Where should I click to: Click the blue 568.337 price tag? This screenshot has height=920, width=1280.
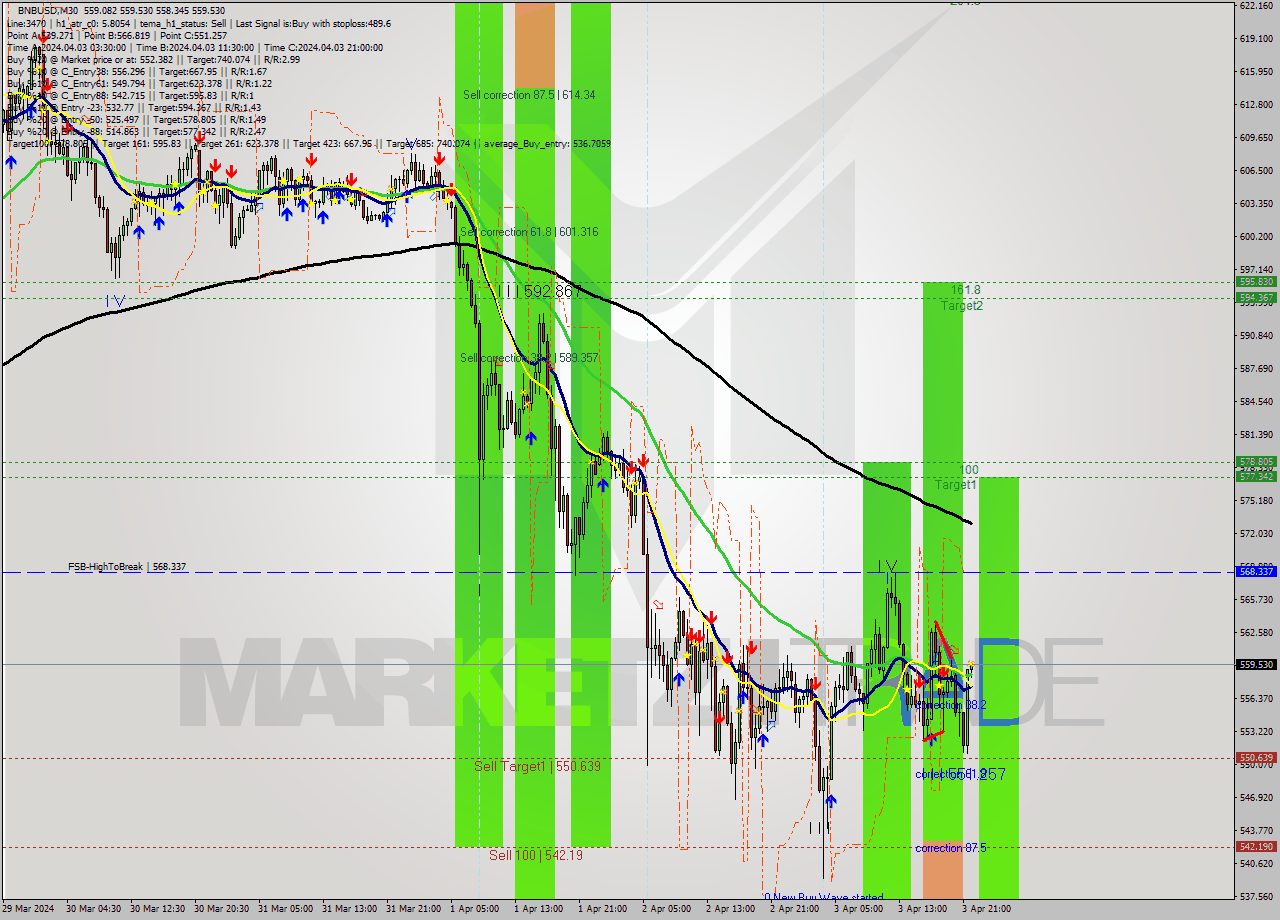pos(1256,572)
